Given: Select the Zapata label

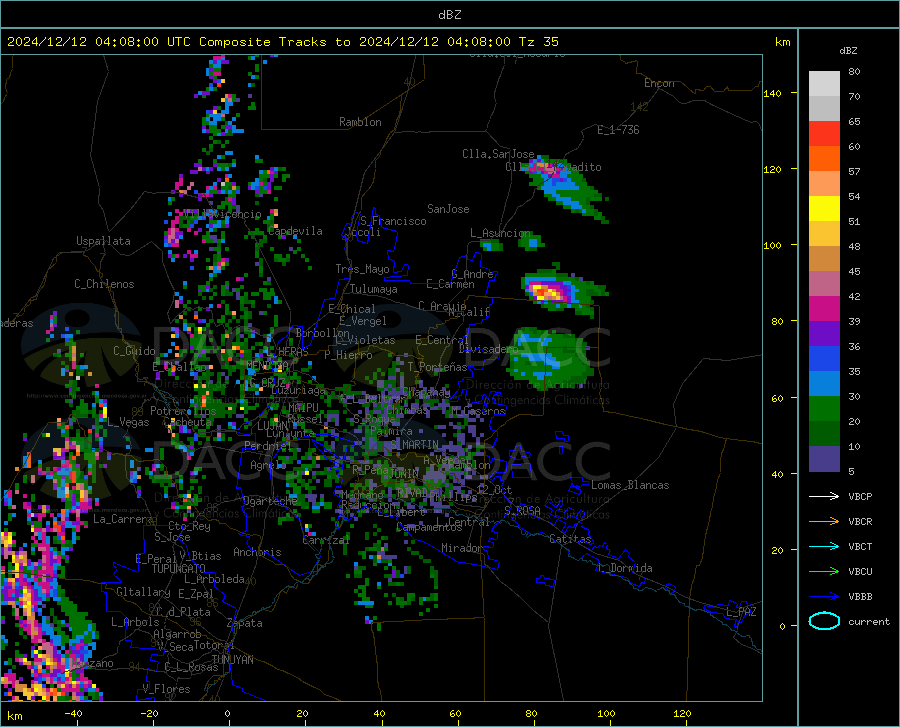Looking at the screenshot, I should pos(245,623).
